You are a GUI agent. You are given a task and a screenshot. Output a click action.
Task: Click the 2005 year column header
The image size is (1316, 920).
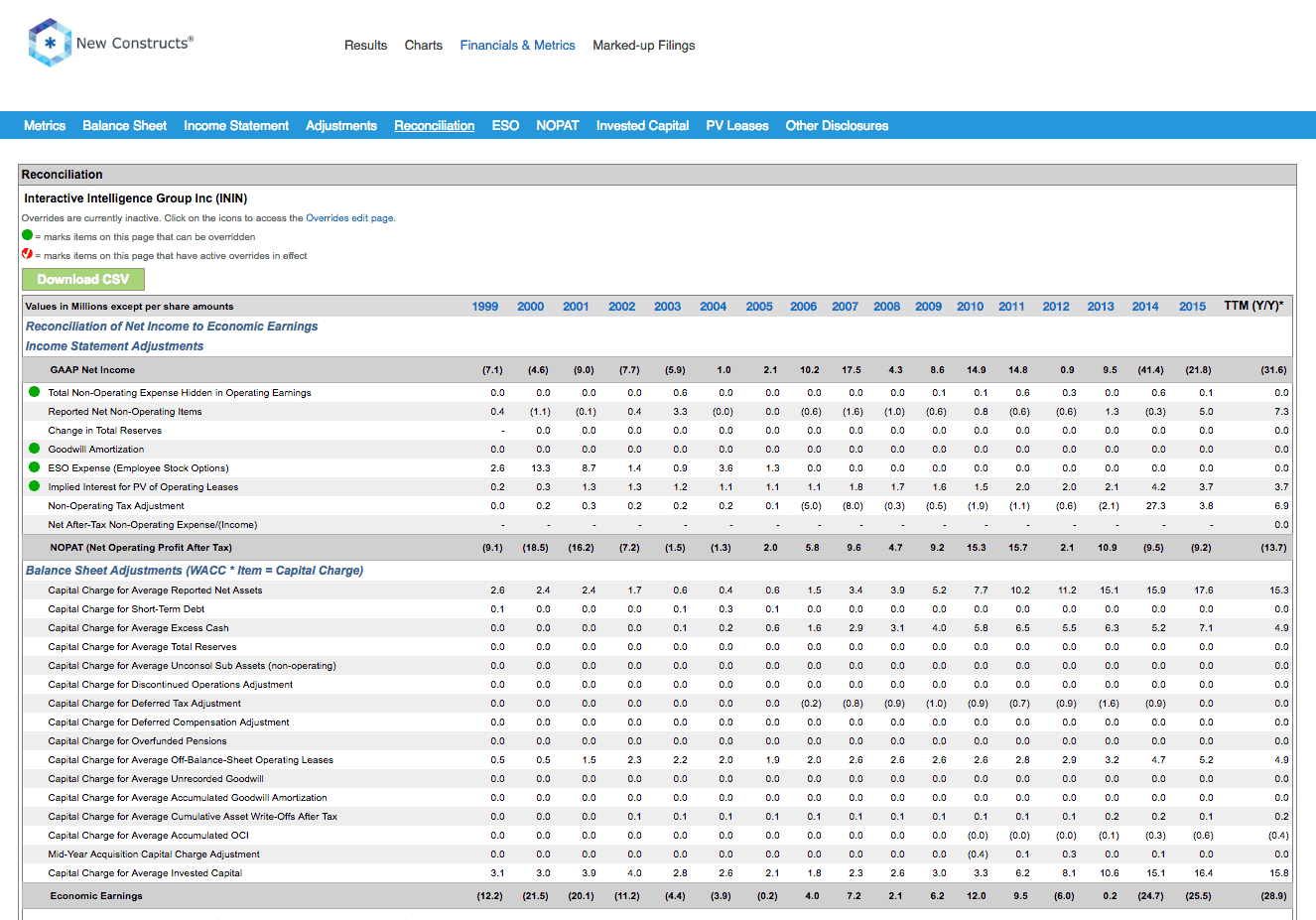coord(759,307)
